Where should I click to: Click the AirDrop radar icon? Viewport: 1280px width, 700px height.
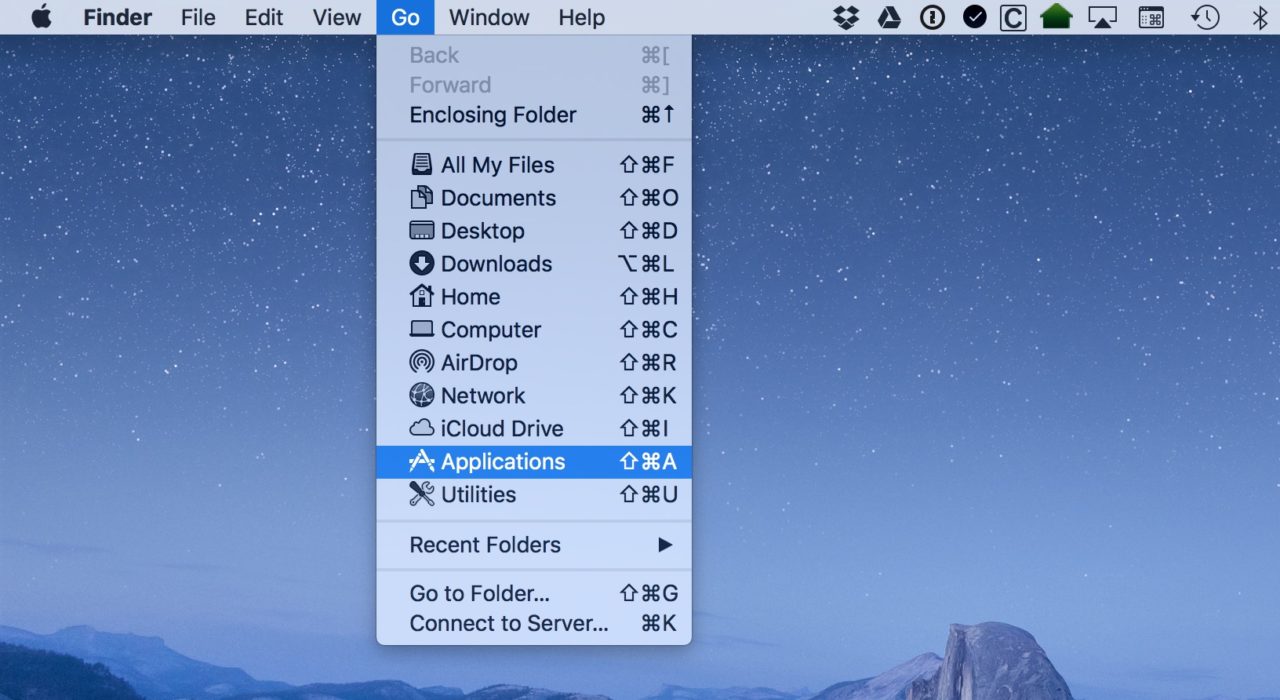(x=422, y=362)
